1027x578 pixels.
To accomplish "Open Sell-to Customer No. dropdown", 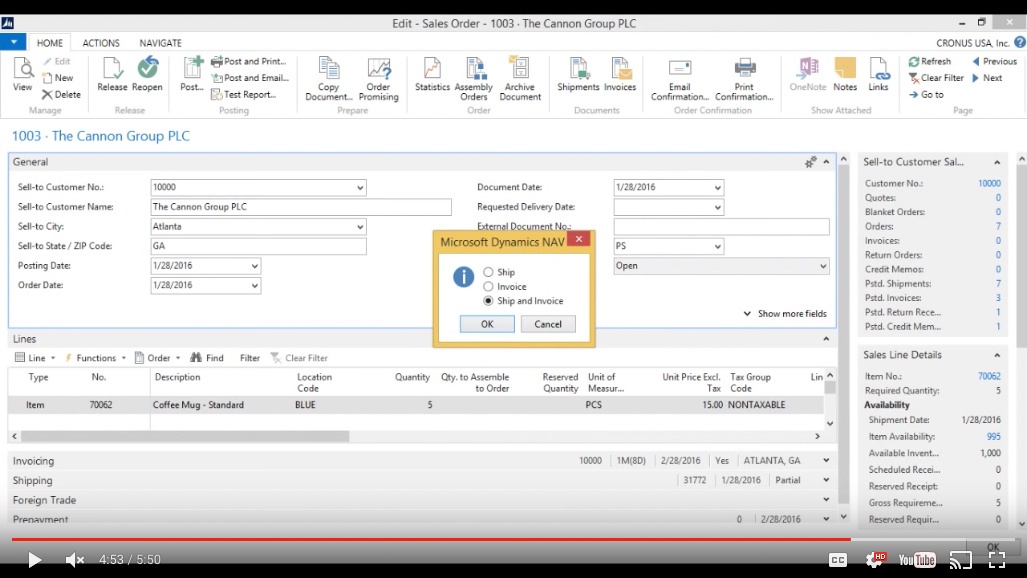I will pyautogui.click(x=360, y=187).
